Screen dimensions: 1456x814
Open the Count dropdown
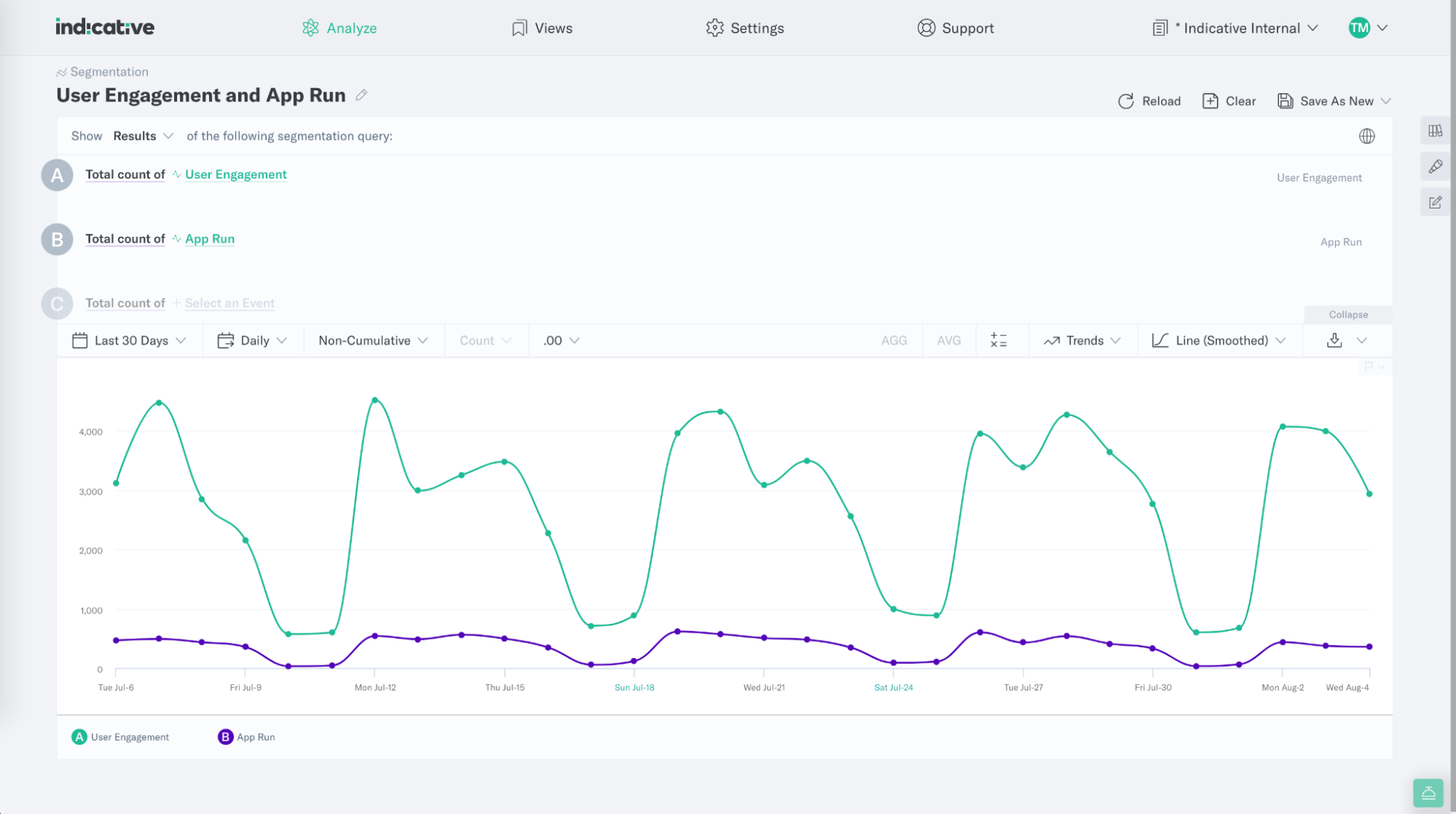tap(486, 340)
